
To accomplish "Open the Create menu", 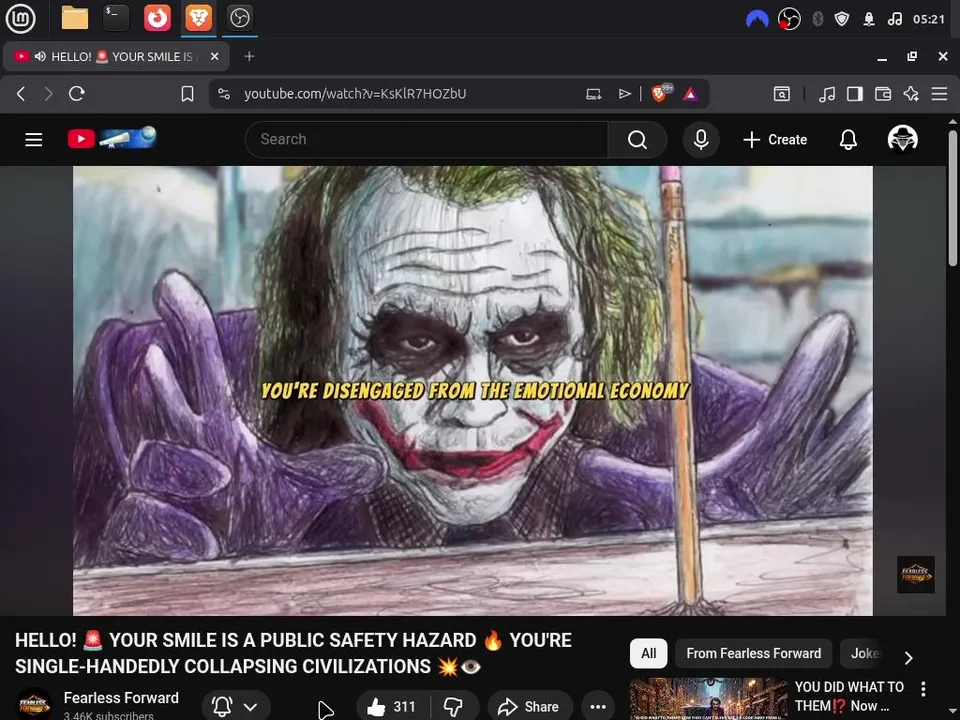I will tap(775, 140).
